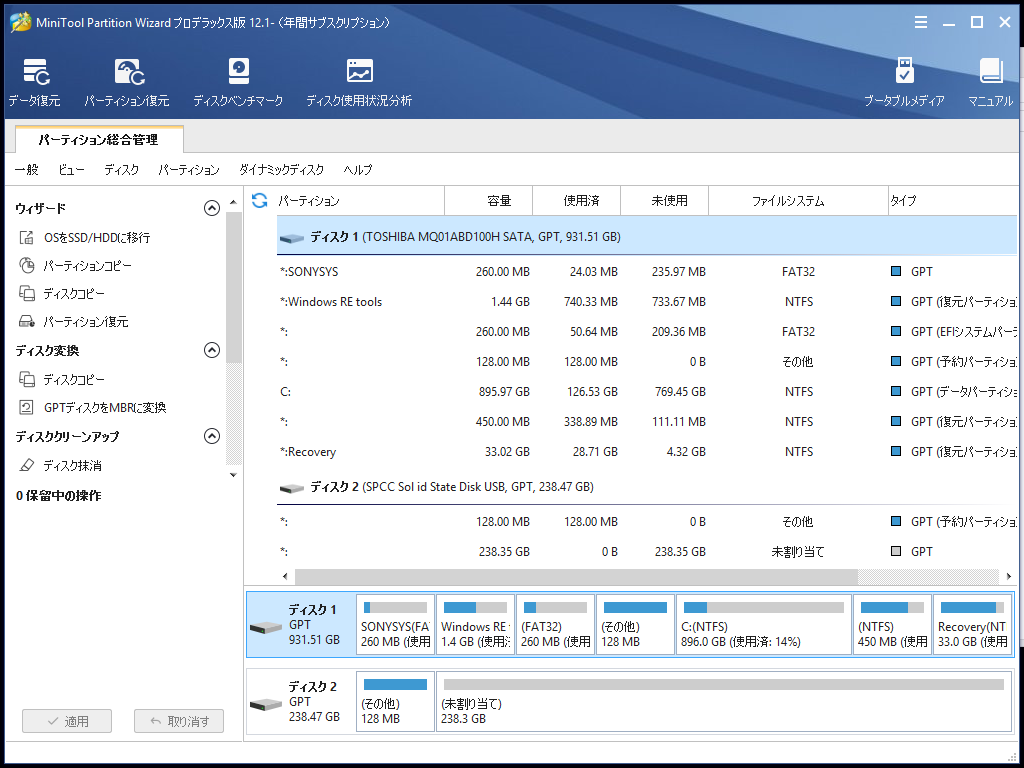
Task: Start the パーティションコピー wizard
Action: coord(76,266)
